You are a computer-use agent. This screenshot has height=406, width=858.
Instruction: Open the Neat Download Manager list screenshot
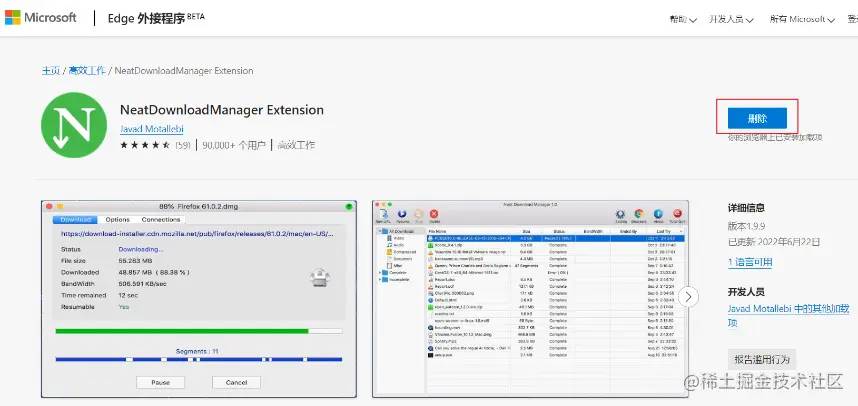coord(530,299)
